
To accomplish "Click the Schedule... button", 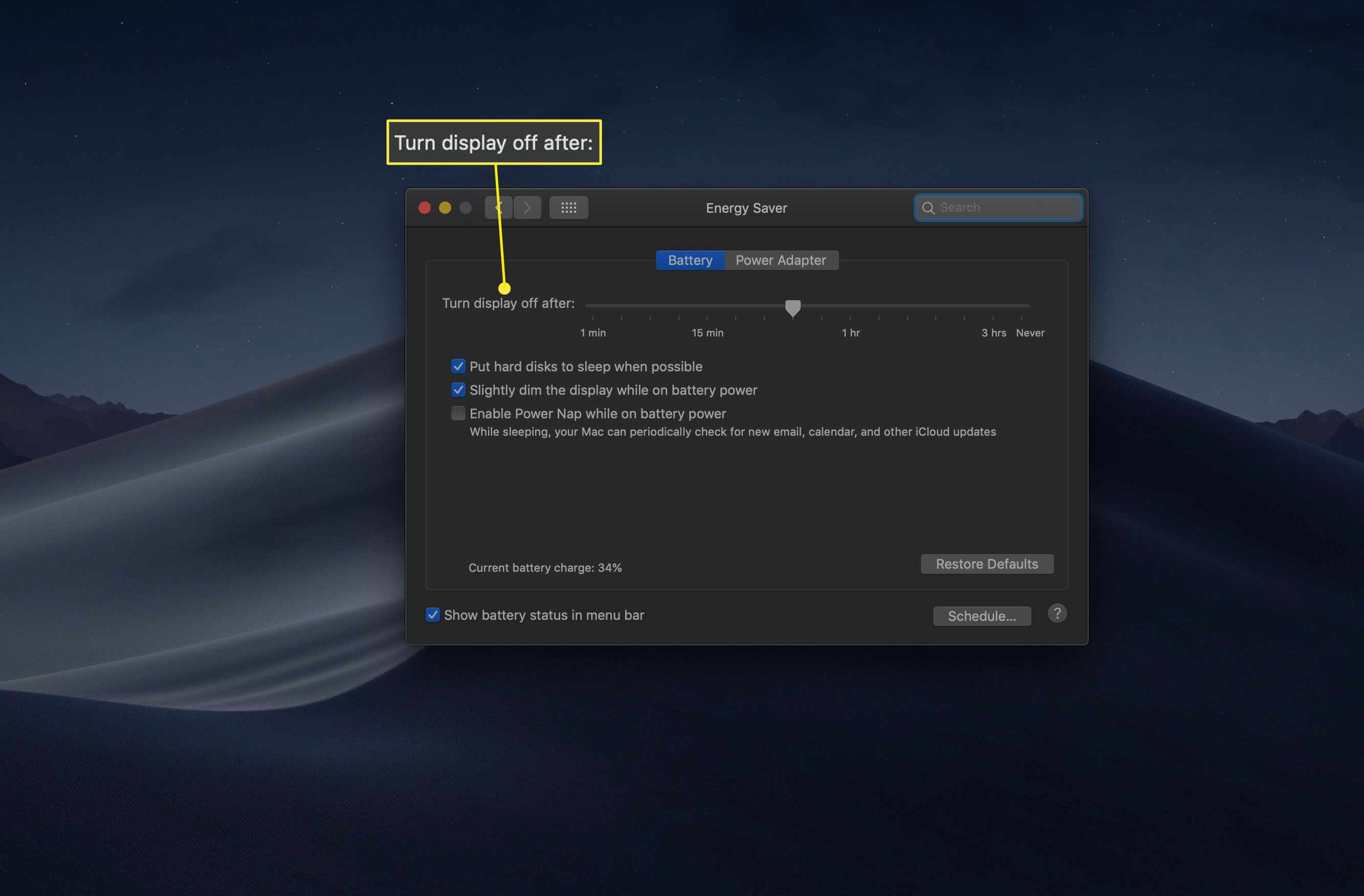I will (980, 614).
